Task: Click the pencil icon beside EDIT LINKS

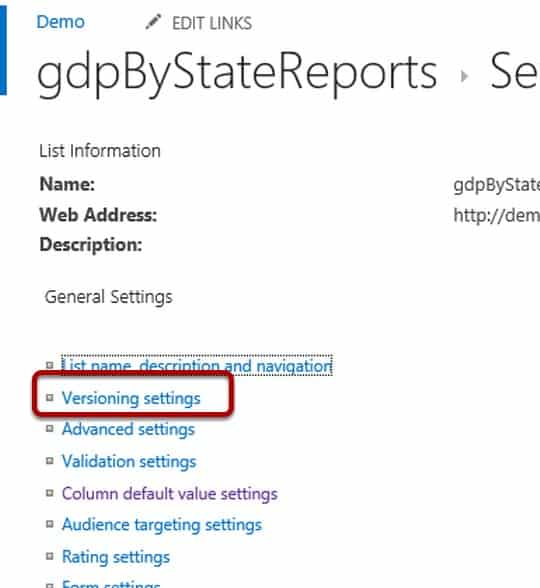Action: 153,22
